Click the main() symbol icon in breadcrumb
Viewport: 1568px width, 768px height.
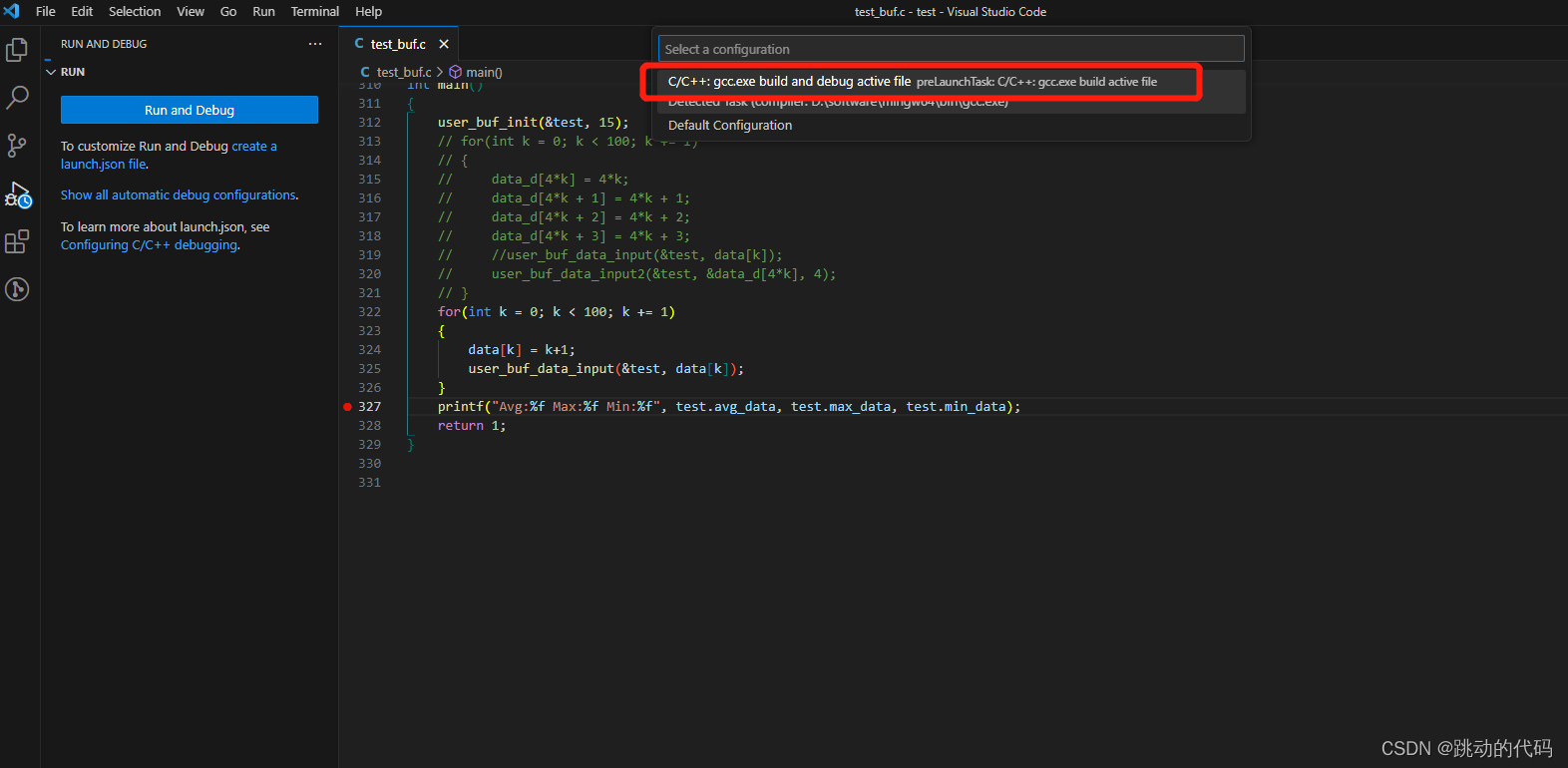pos(455,72)
